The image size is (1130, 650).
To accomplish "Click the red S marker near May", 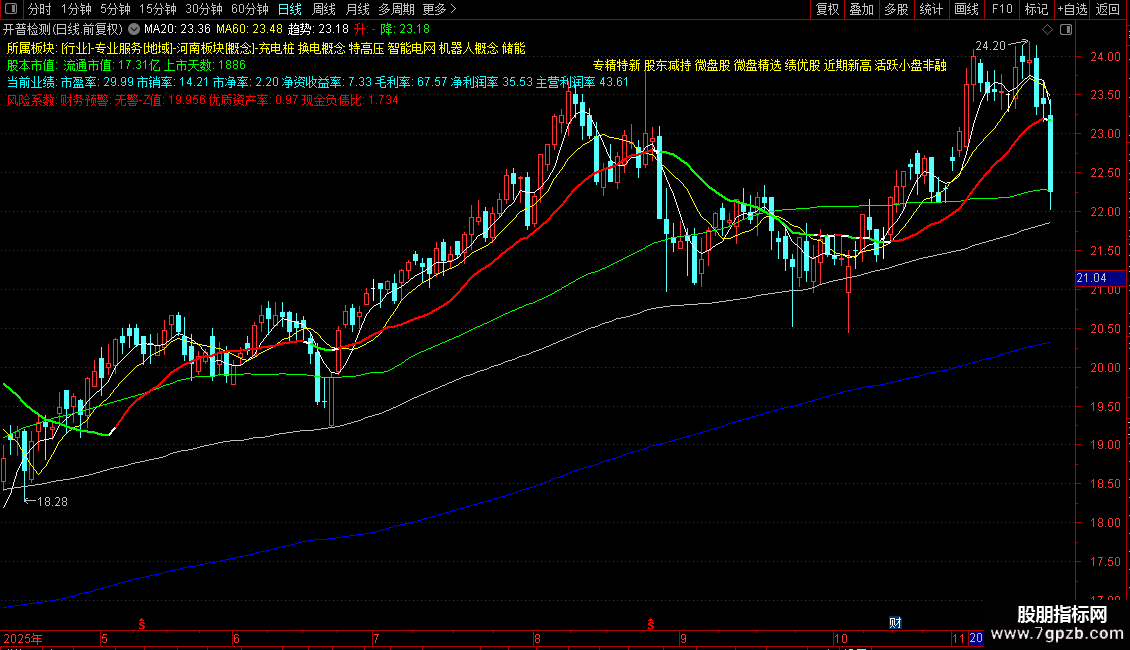I will tap(142, 624).
